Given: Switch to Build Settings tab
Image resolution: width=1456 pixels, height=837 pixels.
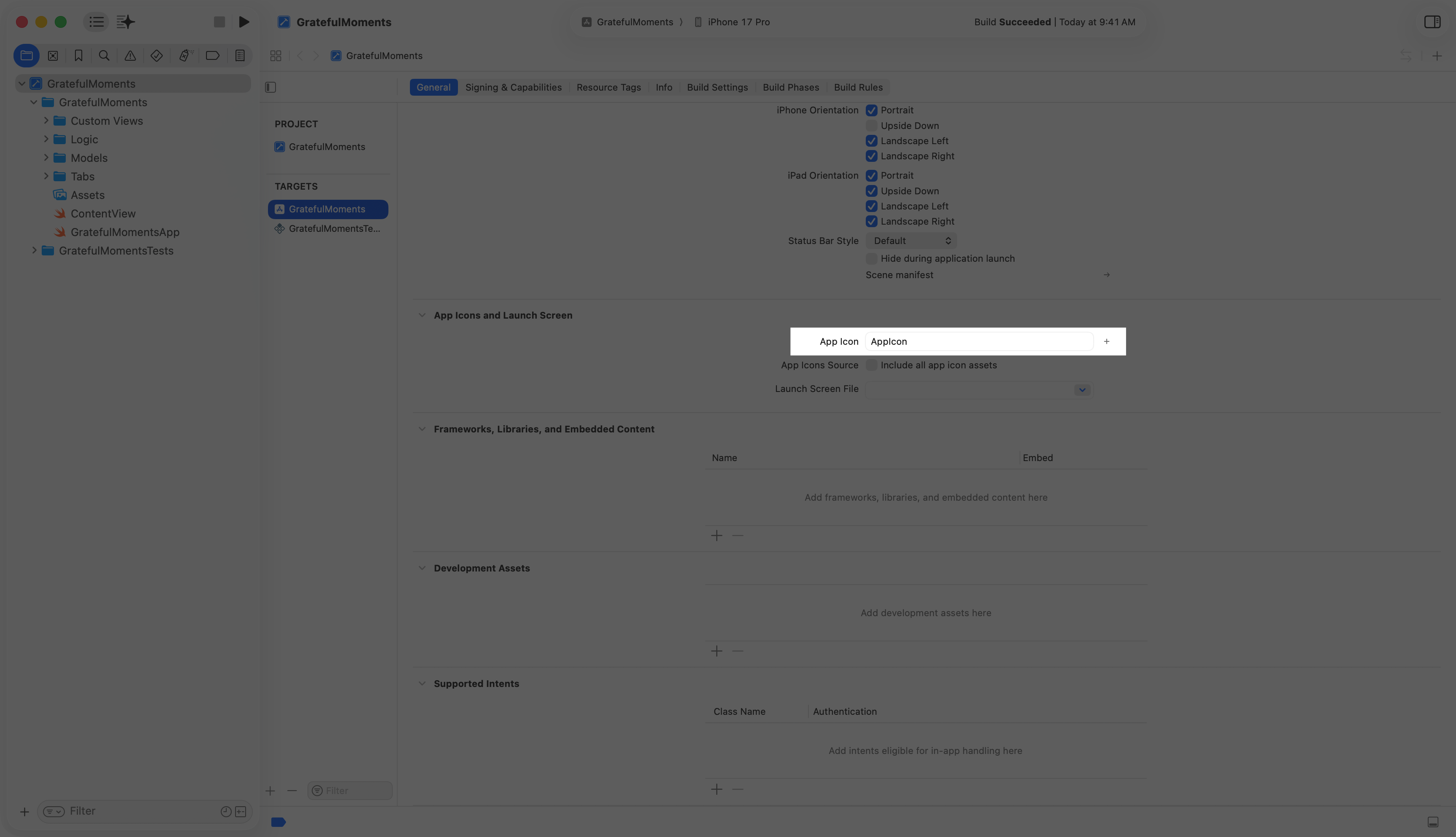Looking at the screenshot, I should pyautogui.click(x=717, y=87).
